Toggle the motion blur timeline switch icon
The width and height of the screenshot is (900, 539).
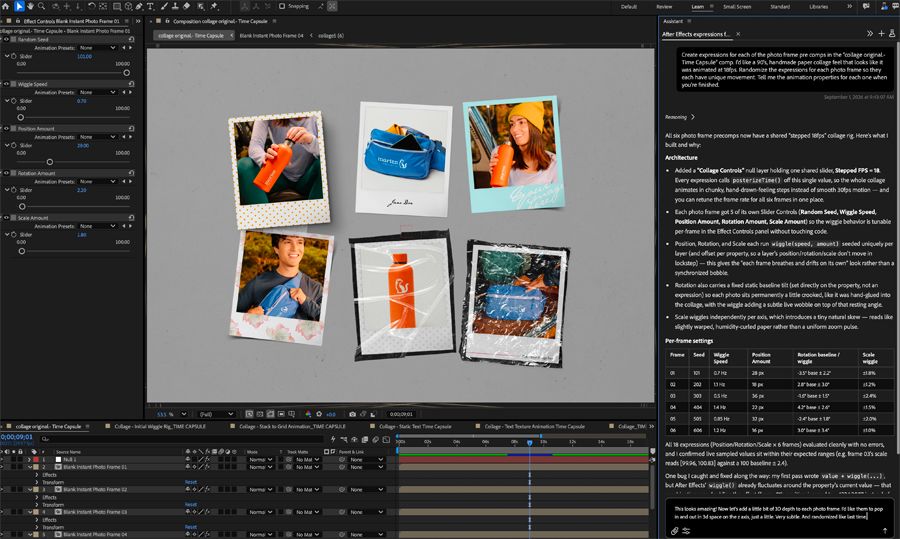[x=375, y=440]
